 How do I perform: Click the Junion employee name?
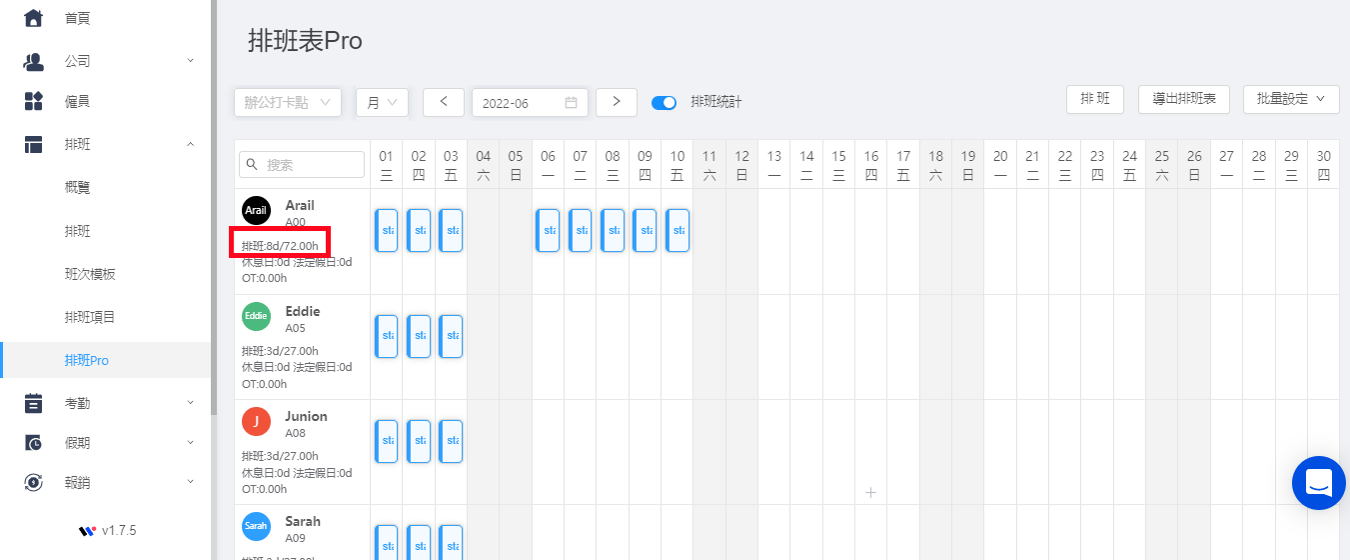(306, 416)
